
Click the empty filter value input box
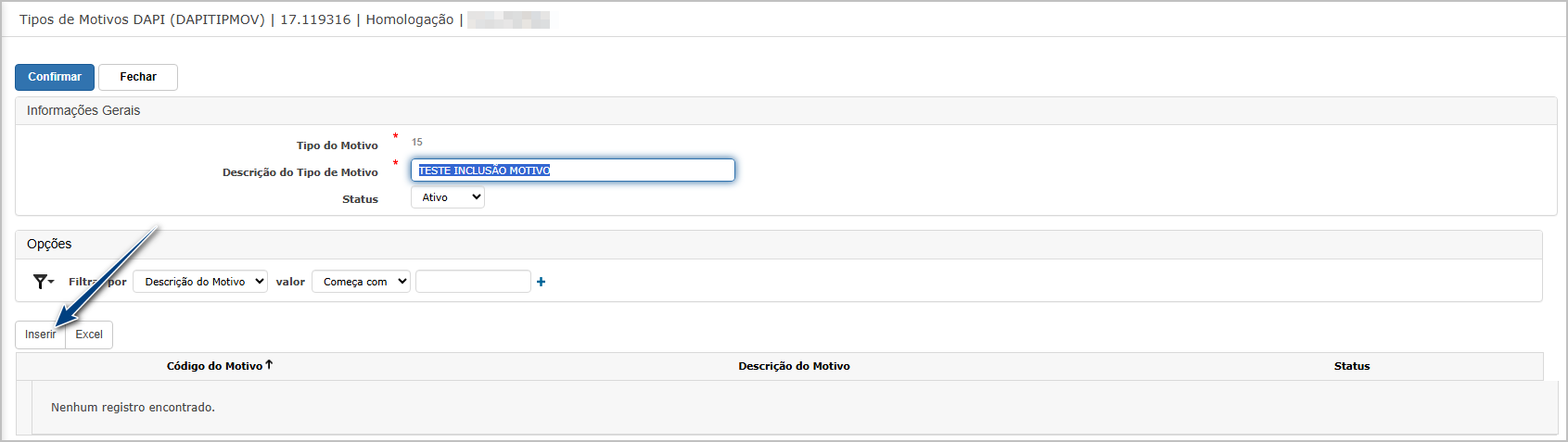[x=473, y=282]
